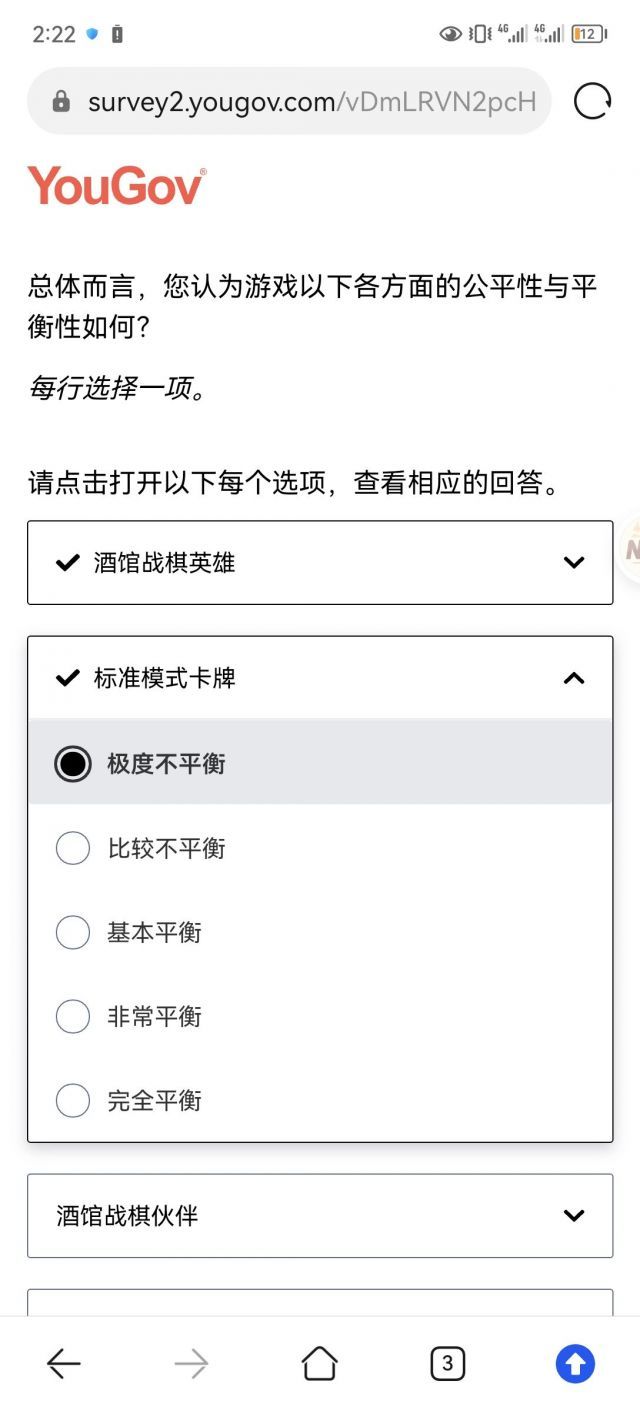Tap the battery indicator in status bar
The width and height of the screenshot is (640, 1411).
[x=588, y=34]
